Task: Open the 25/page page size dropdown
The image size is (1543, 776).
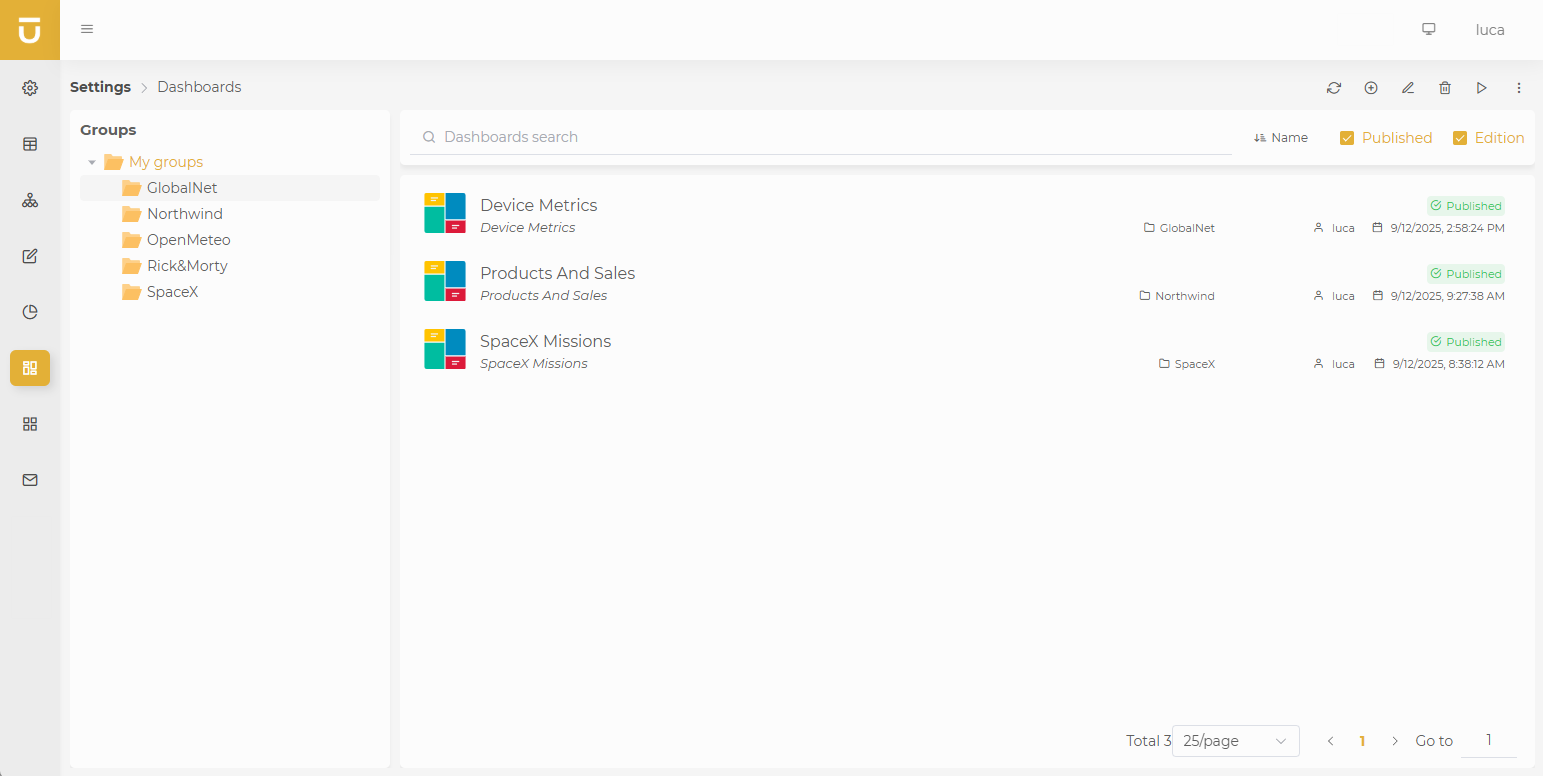Action: point(1235,740)
